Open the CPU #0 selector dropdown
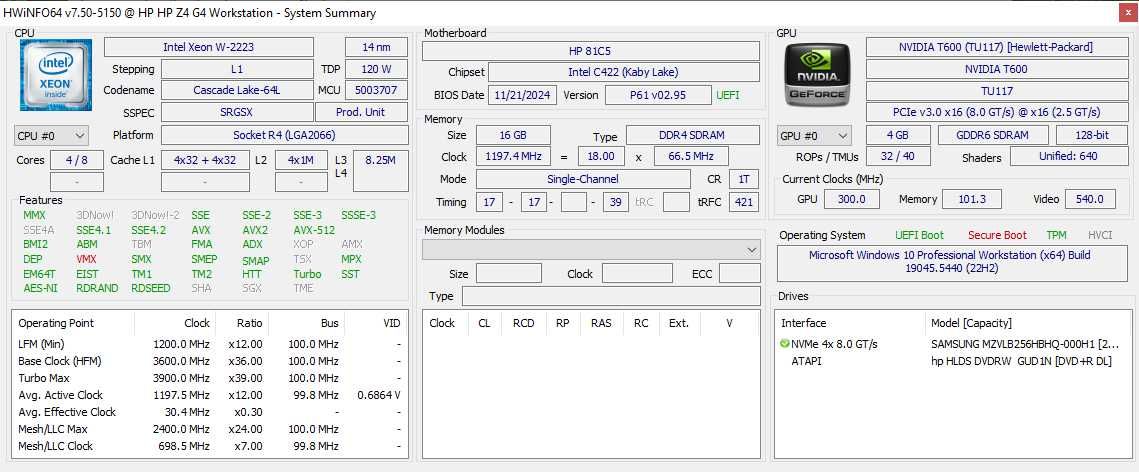 [52, 136]
